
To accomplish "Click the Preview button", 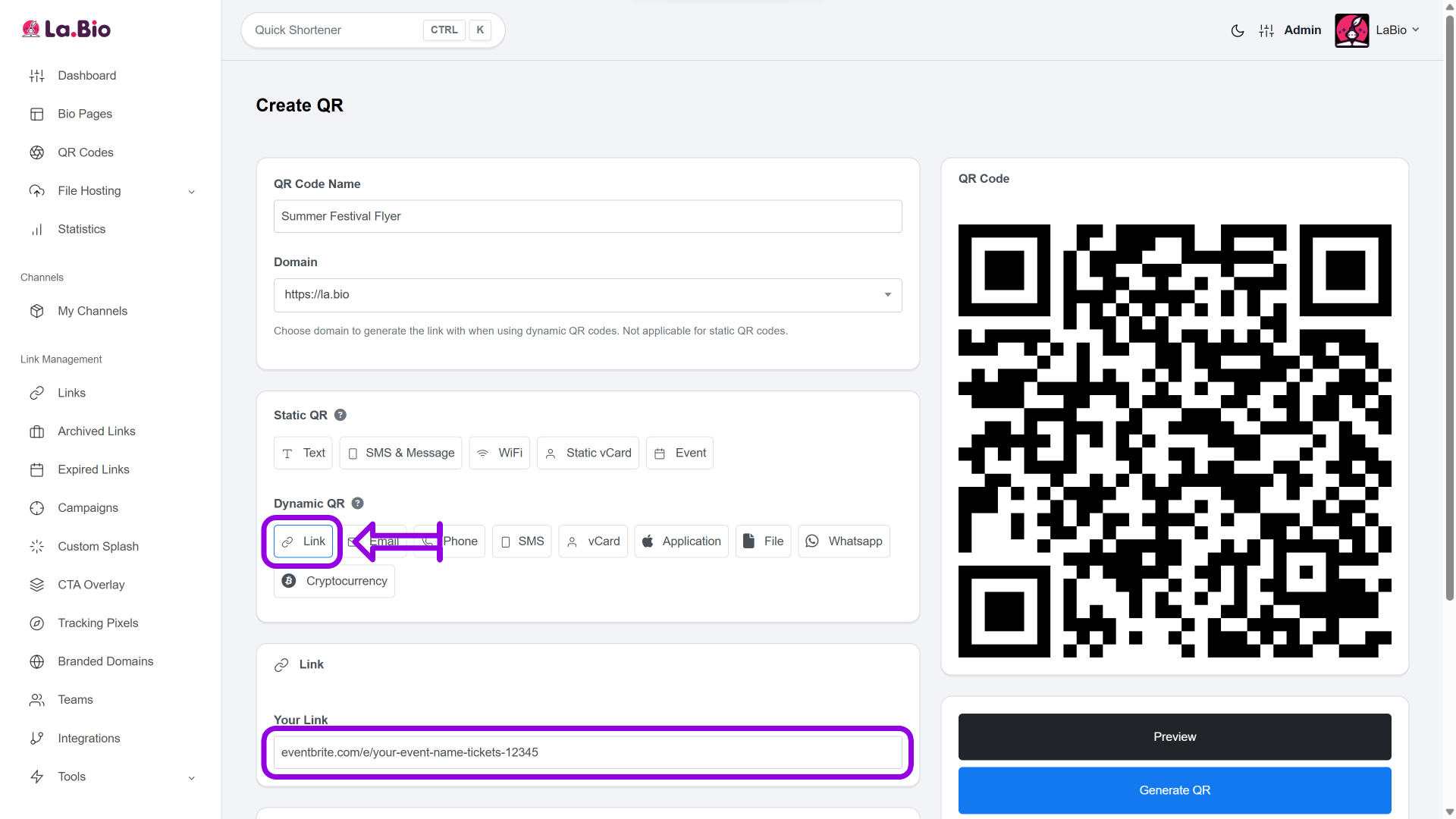I will point(1175,737).
